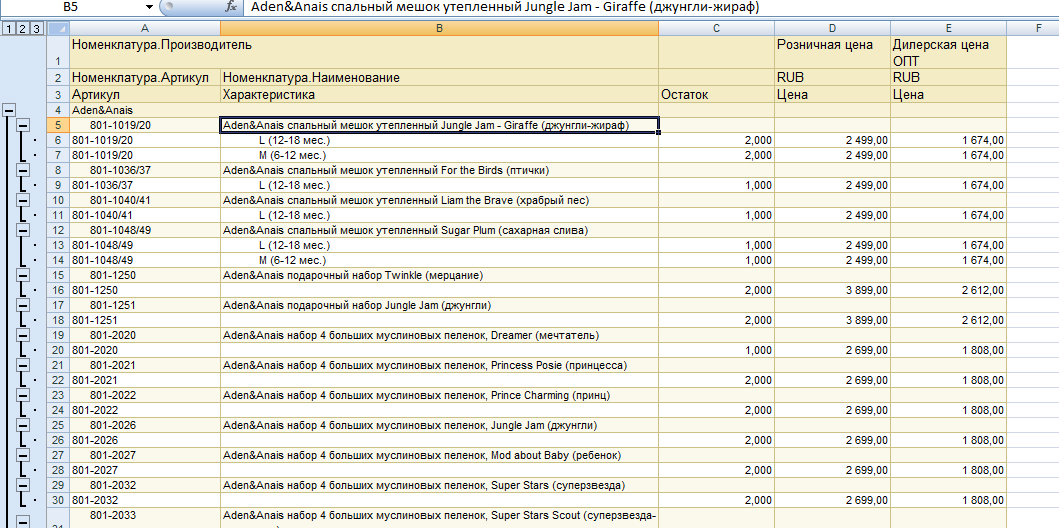
Task: Collapse the outline group at row 29
Action: [22, 485]
